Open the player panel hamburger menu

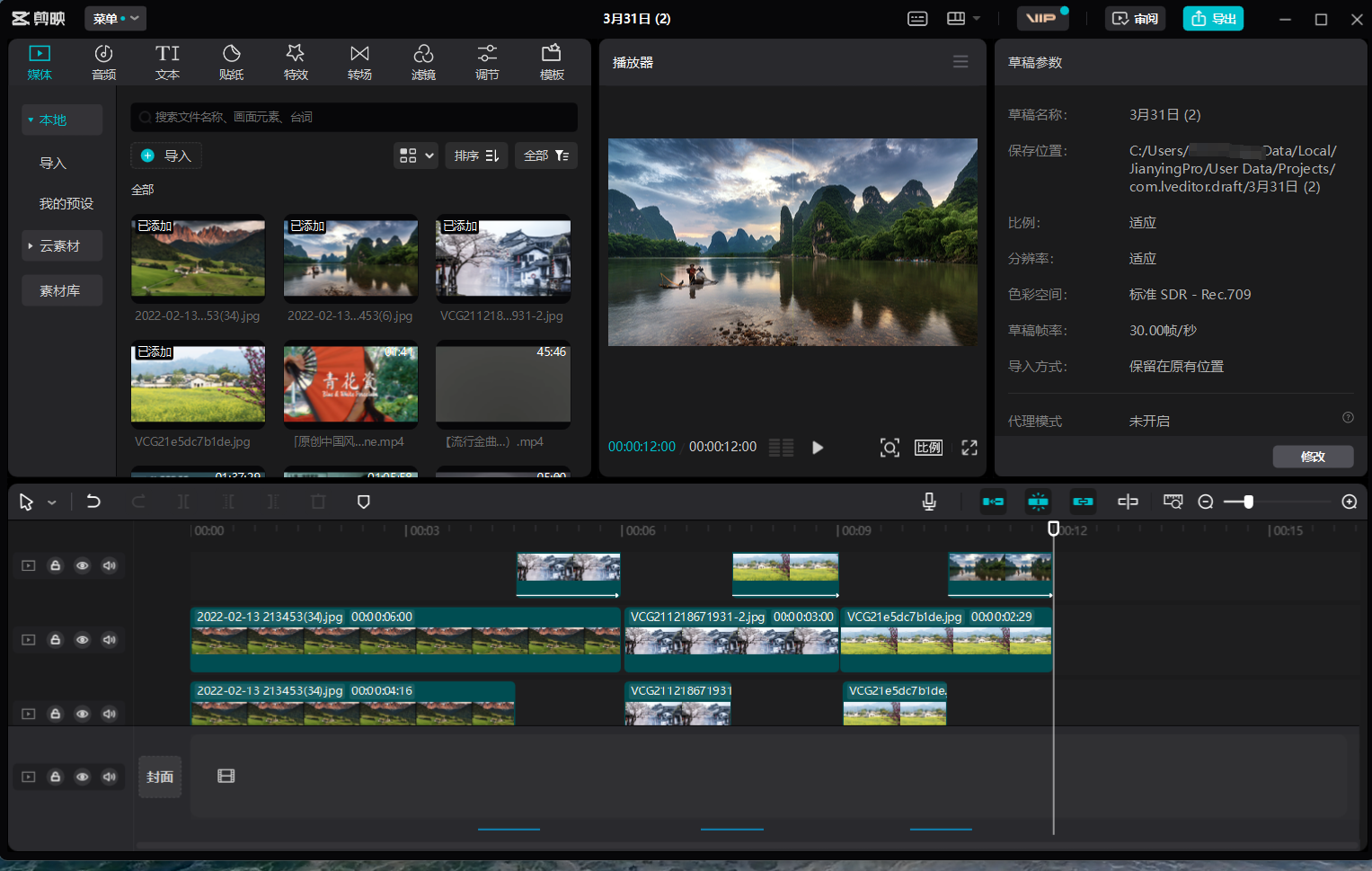click(960, 62)
